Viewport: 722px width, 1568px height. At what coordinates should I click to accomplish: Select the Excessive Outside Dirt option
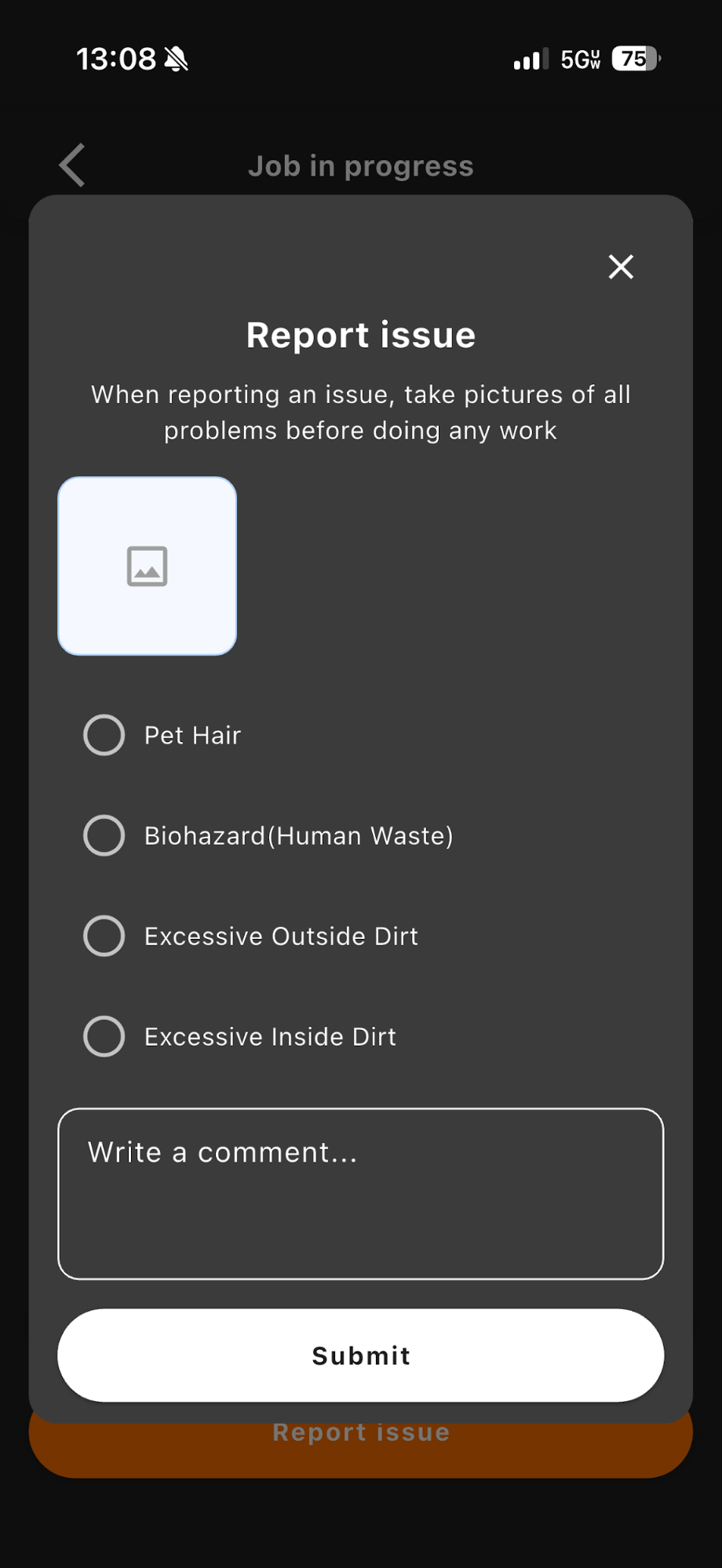(103, 936)
